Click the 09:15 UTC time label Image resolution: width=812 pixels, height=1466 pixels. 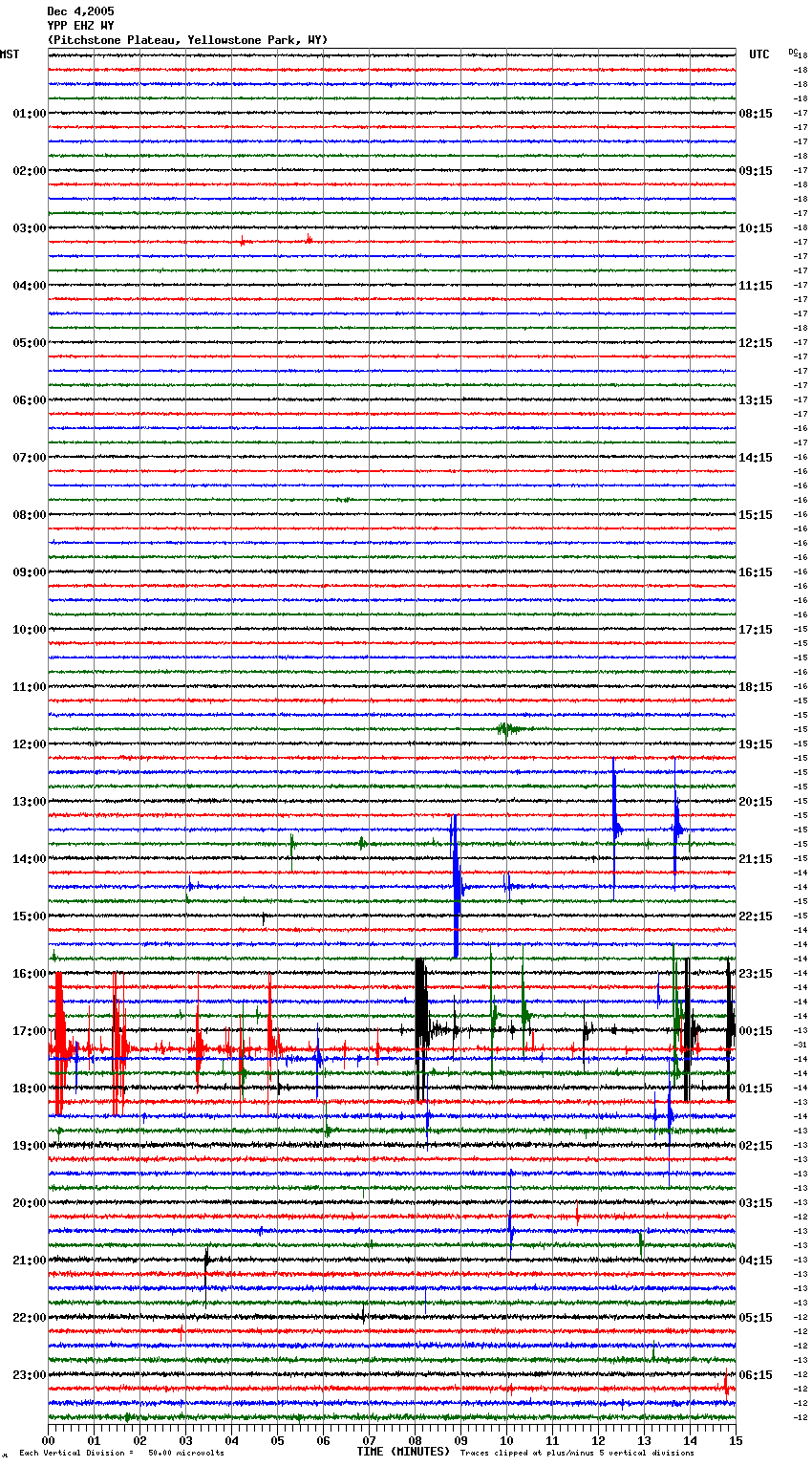(756, 171)
